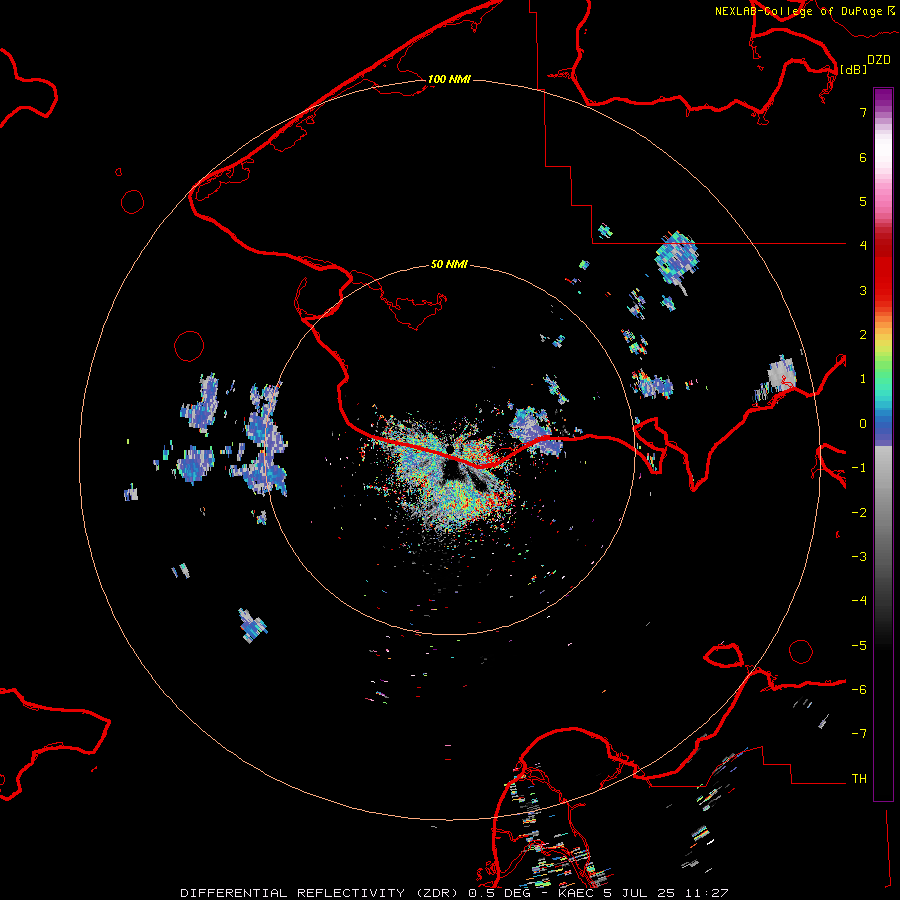Click the -3 value on color scale
The height and width of the screenshot is (900, 900).
(x=859, y=557)
